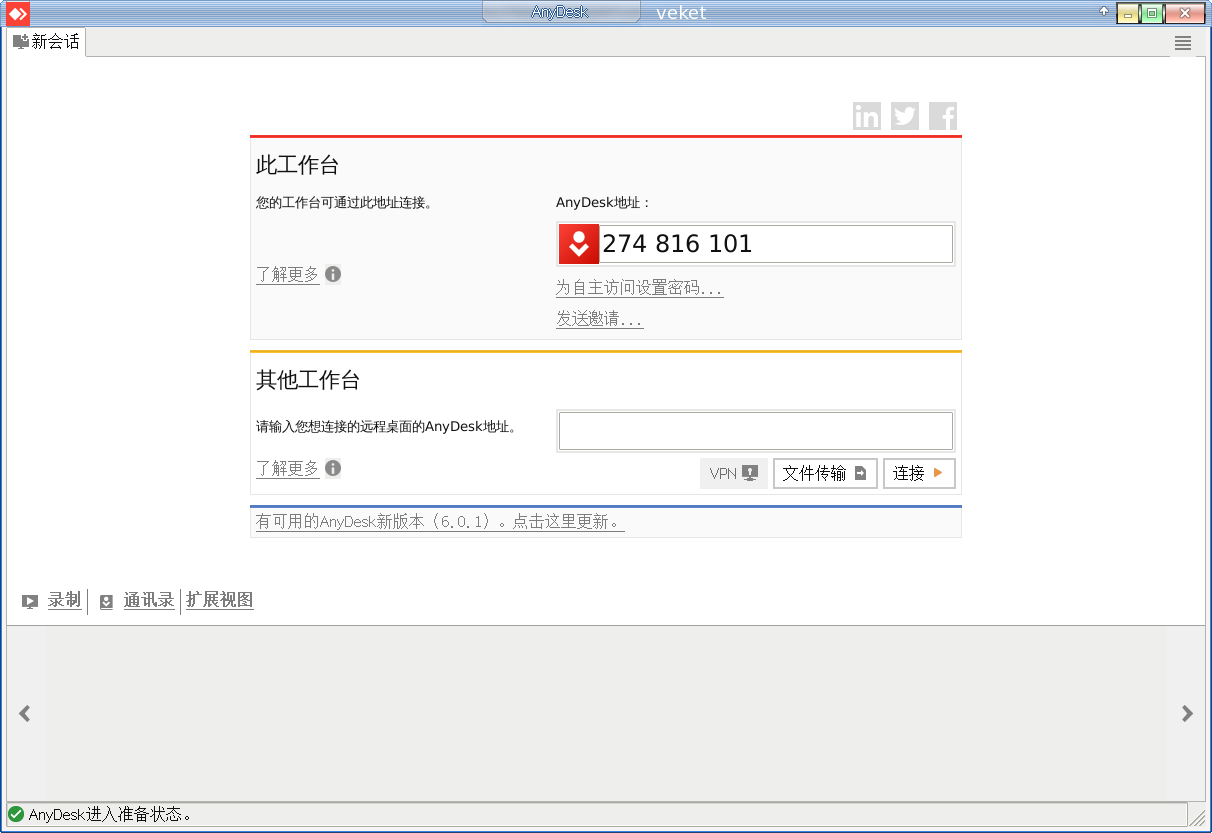
Task: Click the window resize grip icon
Action: 1197,817
